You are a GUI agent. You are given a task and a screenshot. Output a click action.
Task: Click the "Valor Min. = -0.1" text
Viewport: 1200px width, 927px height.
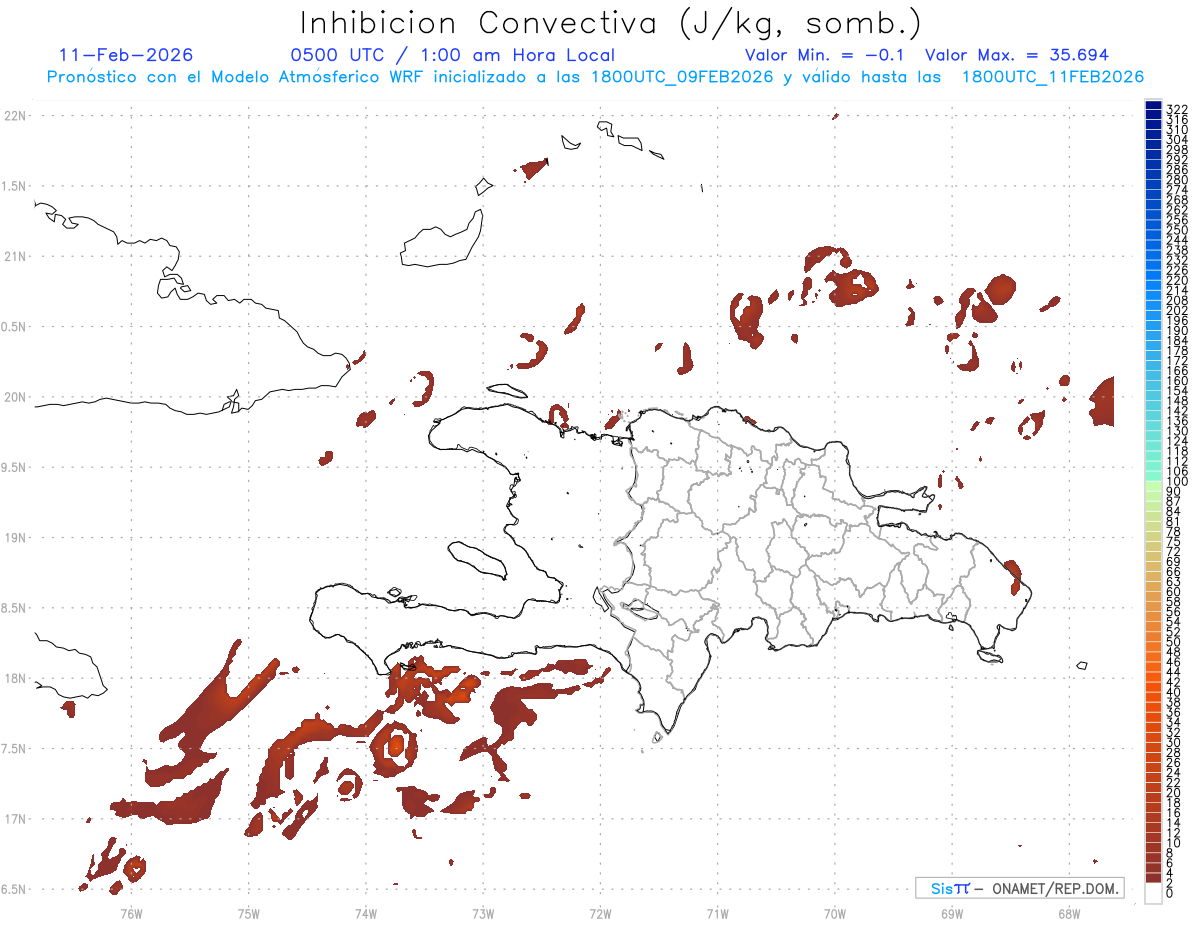click(x=824, y=55)
